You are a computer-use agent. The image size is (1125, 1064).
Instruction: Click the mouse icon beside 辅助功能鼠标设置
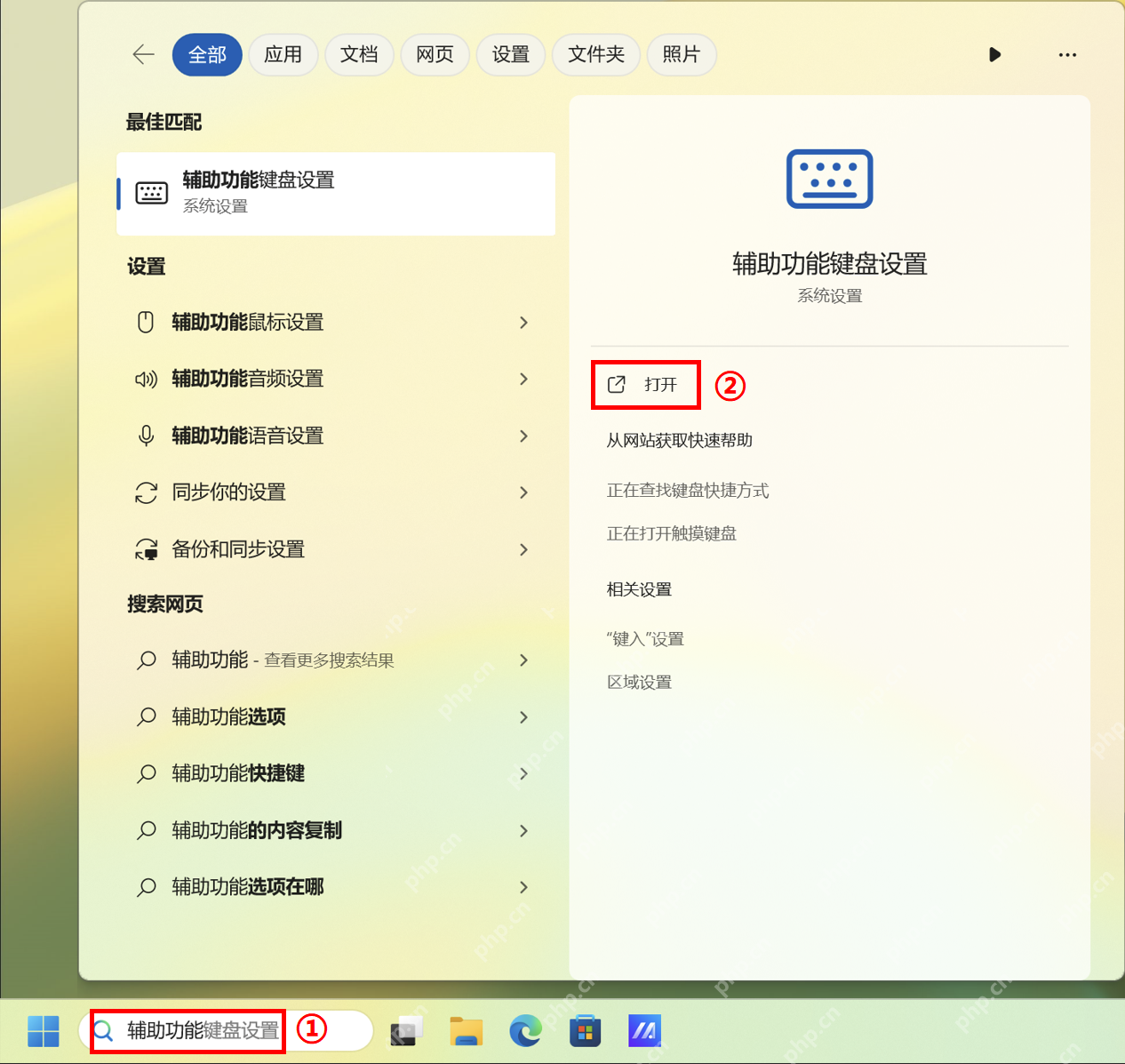coord(146,322)
